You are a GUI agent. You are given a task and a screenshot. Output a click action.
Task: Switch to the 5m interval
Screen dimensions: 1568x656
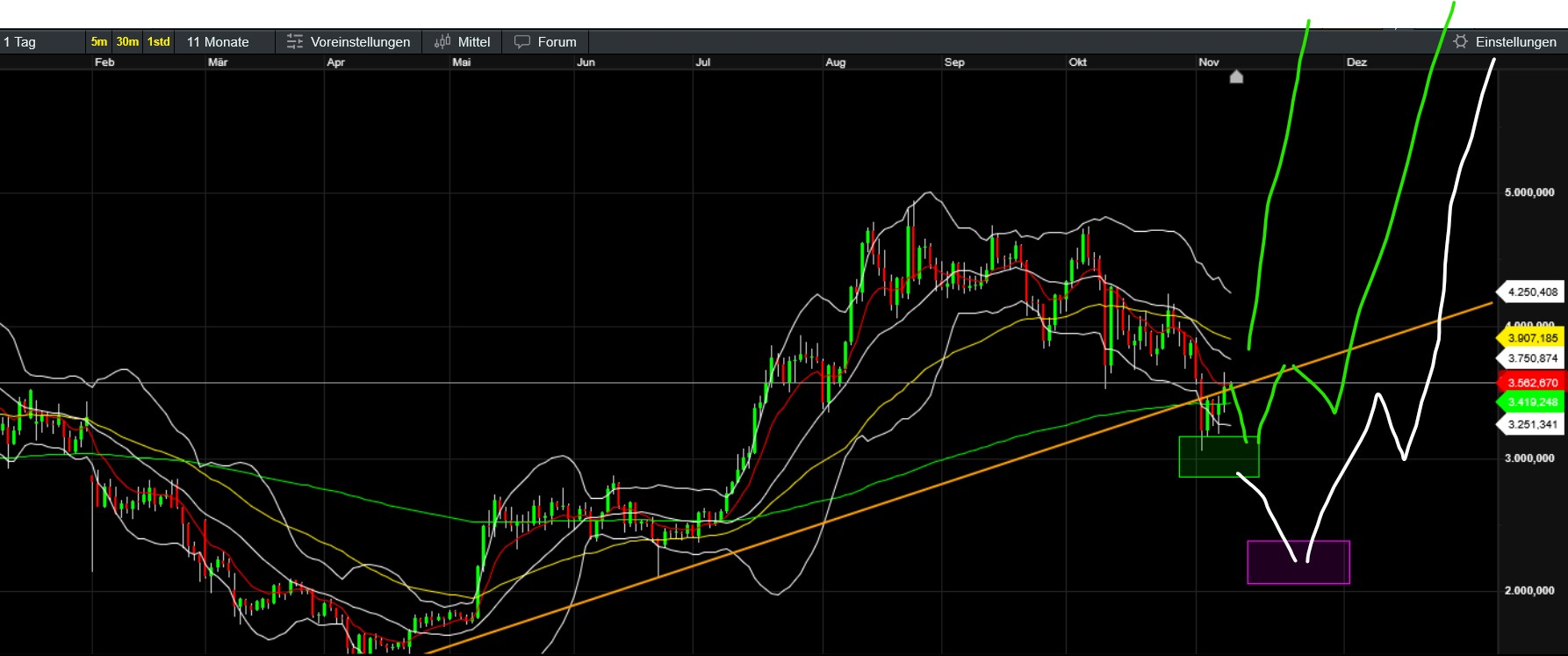pyautogui.click(x=99, y=41)
